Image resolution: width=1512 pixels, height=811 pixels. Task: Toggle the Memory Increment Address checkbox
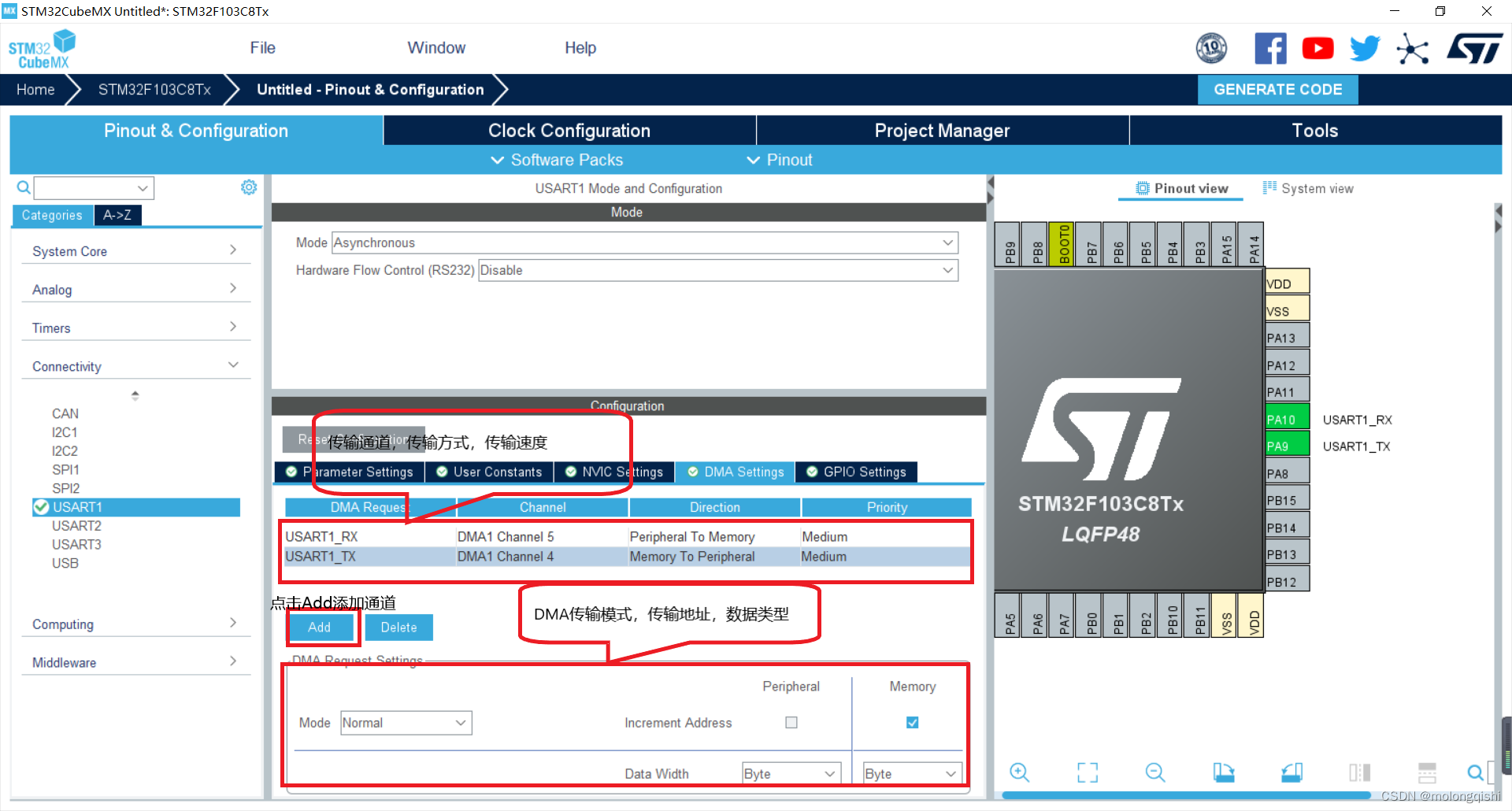point(912,722)
